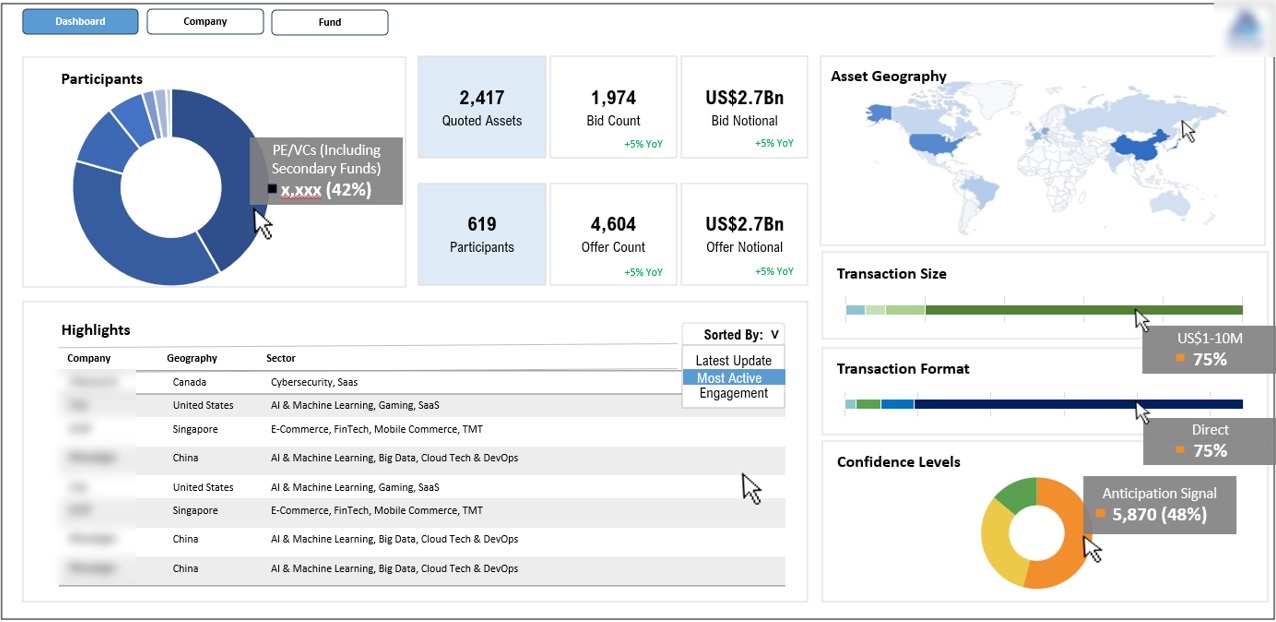1276x622 pixels.
Task: Click the 2,417 Quoted Assets card
Action: [482, 106]
